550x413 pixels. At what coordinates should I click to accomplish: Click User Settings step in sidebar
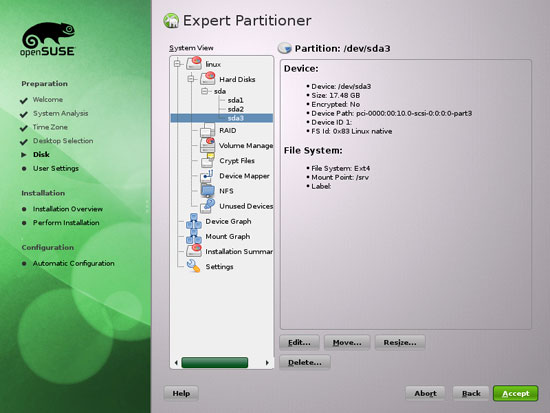click(x=56, y=168)
